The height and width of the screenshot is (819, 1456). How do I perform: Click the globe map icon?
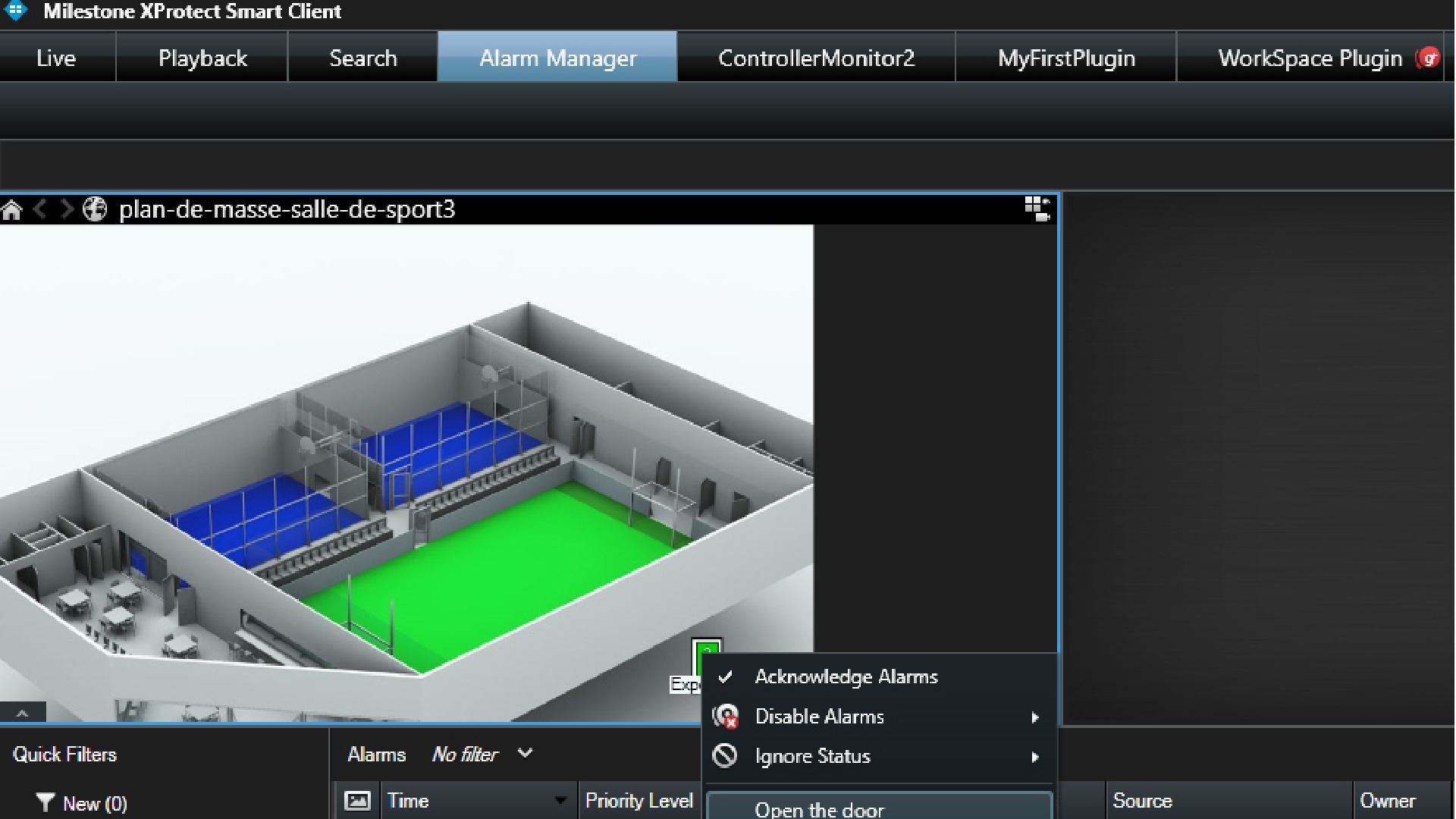click(95, 209)
